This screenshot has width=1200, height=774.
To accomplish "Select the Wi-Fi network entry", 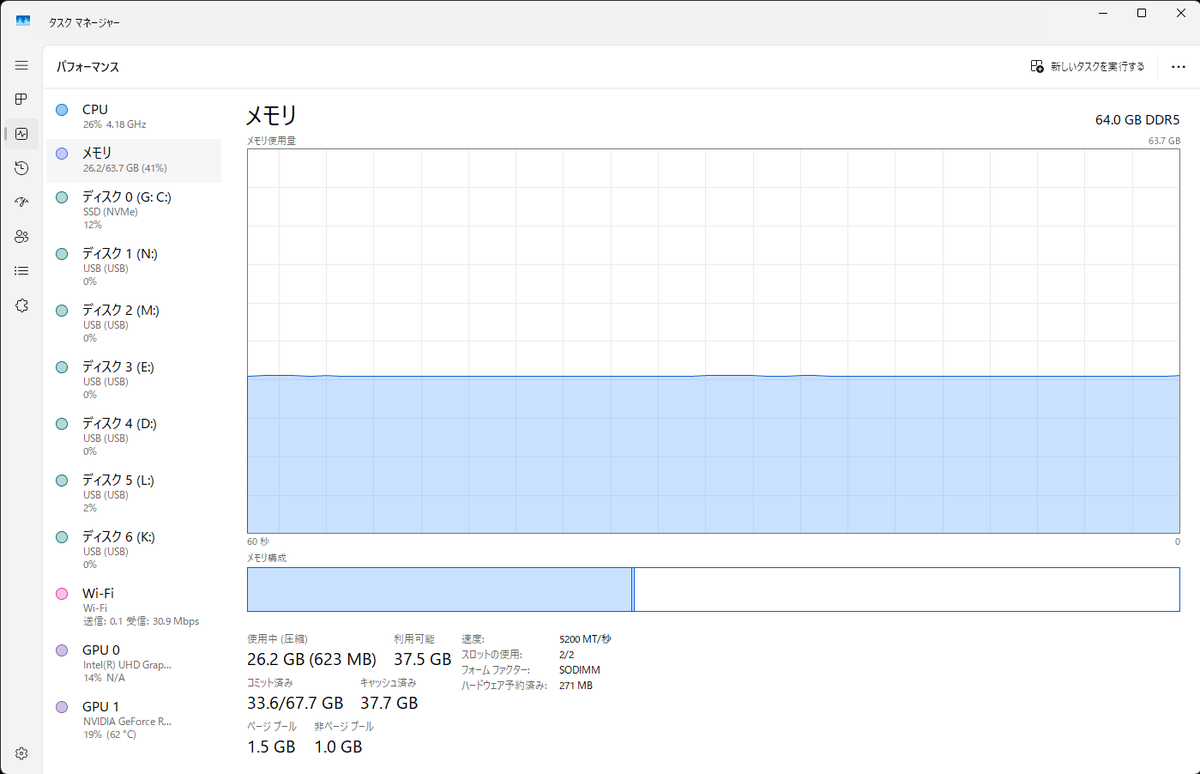I will point(134,607).
